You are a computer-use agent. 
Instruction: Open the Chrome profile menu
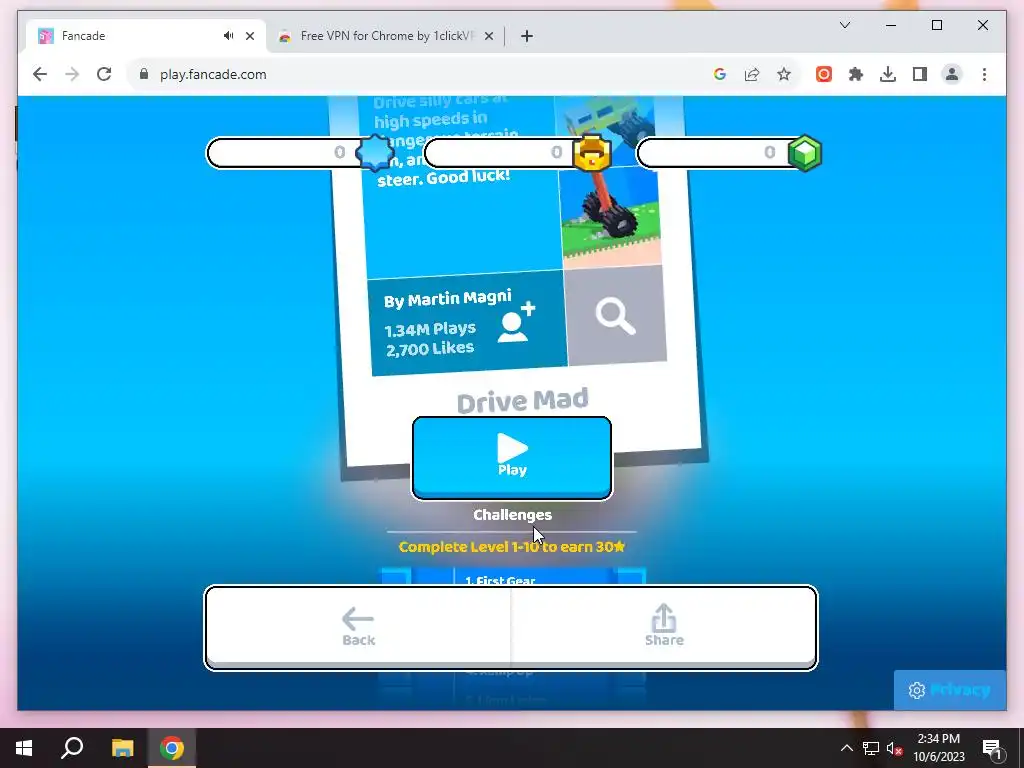click(952, 74)
